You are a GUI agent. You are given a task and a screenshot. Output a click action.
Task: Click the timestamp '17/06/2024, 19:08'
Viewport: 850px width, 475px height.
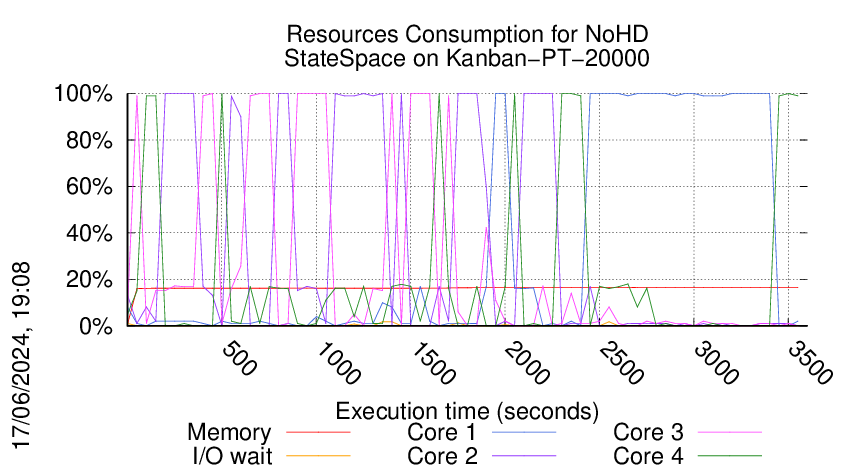tap(21, 356)
